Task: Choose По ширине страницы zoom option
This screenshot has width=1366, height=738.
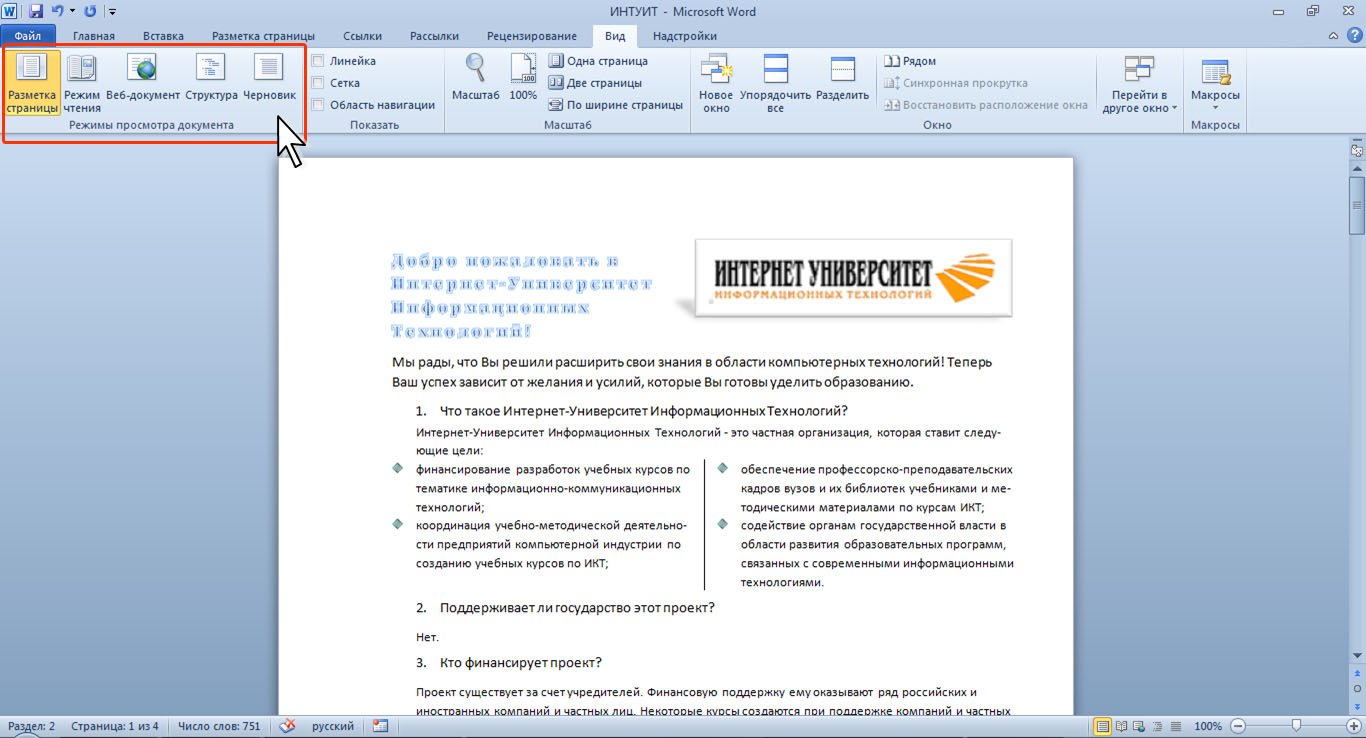Action: tap(616, 104)
